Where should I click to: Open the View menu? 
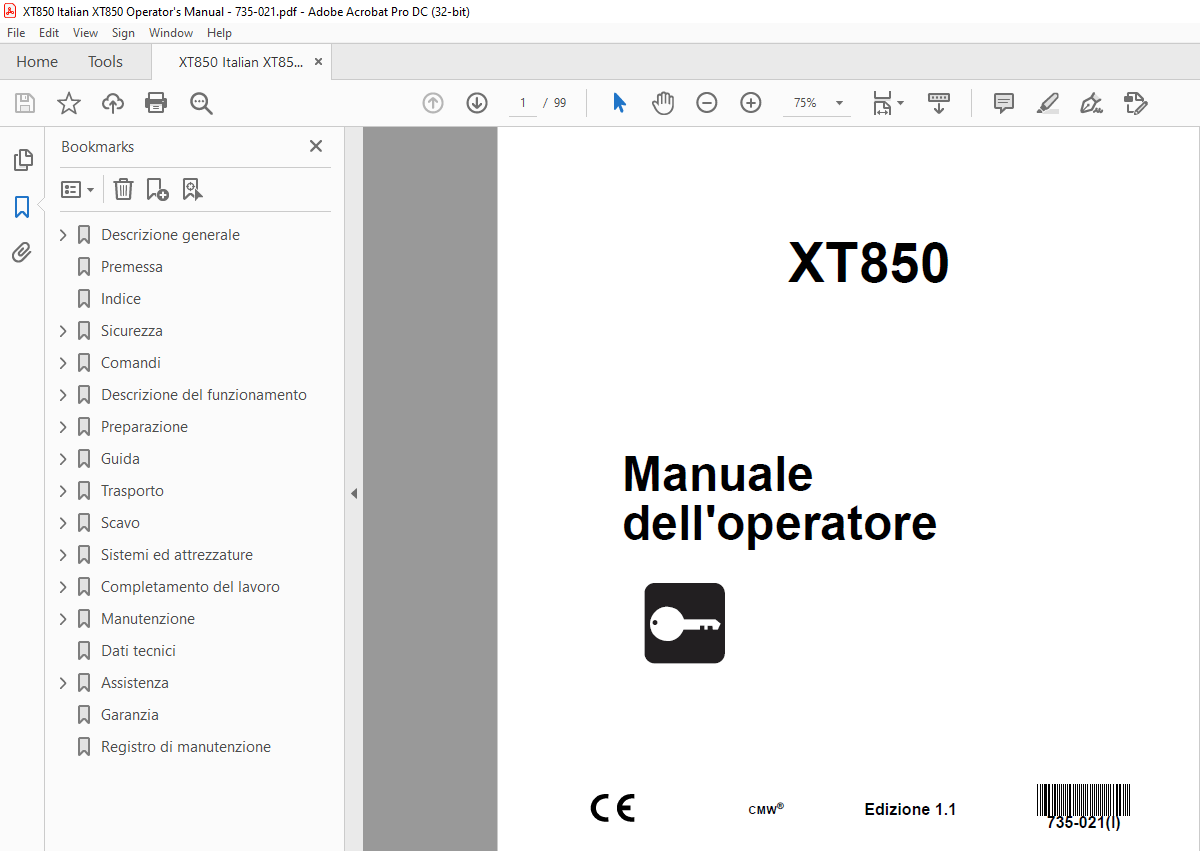click(x=85, y=33)
